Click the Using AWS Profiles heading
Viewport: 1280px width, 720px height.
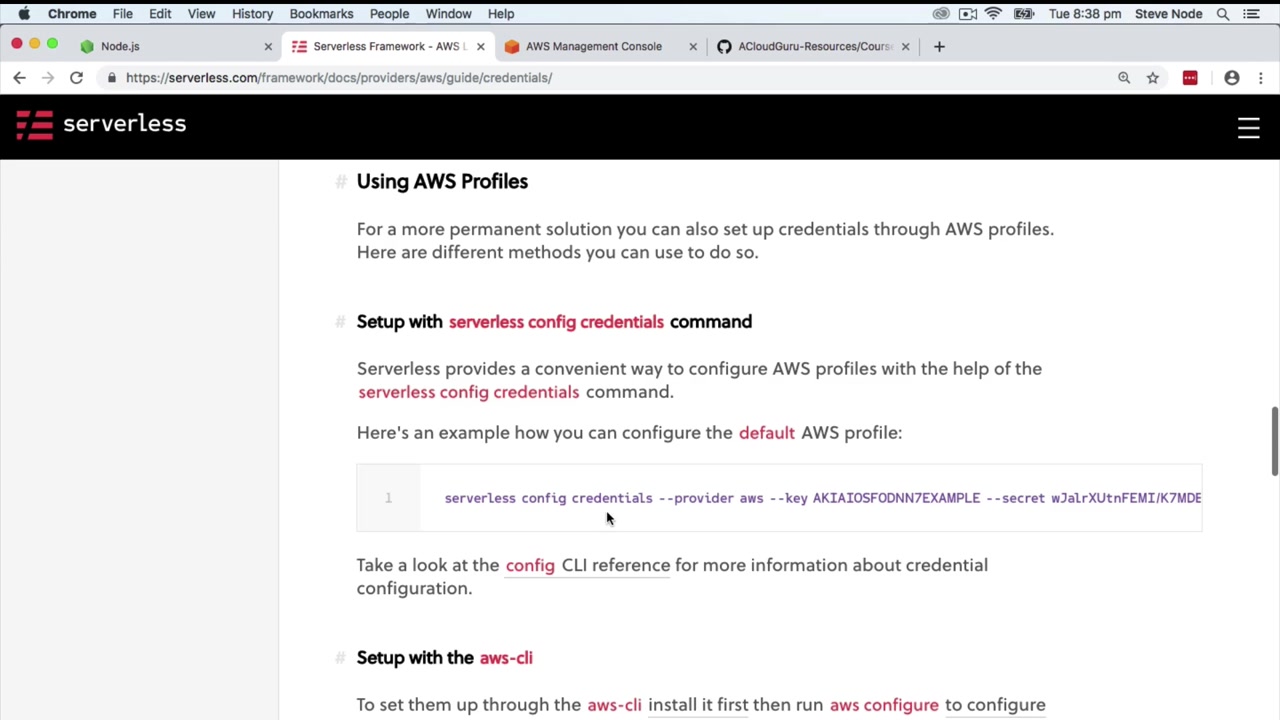pos(442,181)
